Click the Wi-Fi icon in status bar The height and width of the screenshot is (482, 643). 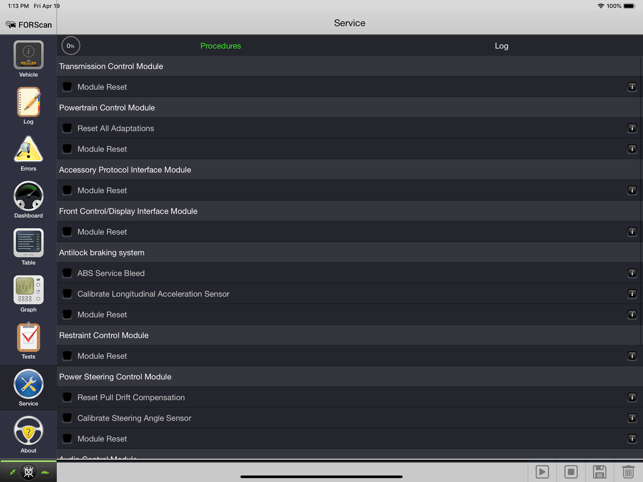(x=601, y=6)
